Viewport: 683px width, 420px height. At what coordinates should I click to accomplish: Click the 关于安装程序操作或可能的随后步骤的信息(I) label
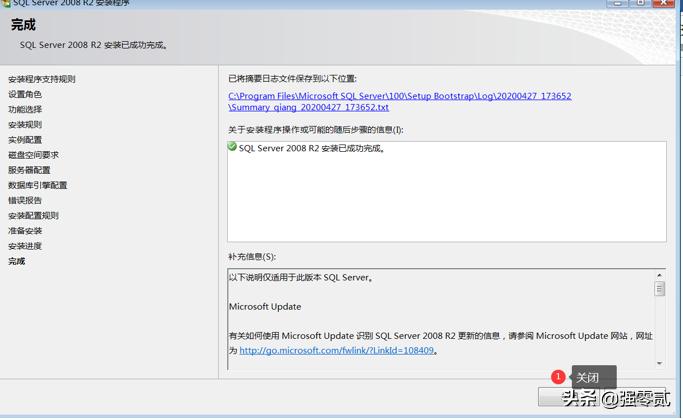(315, 130)
